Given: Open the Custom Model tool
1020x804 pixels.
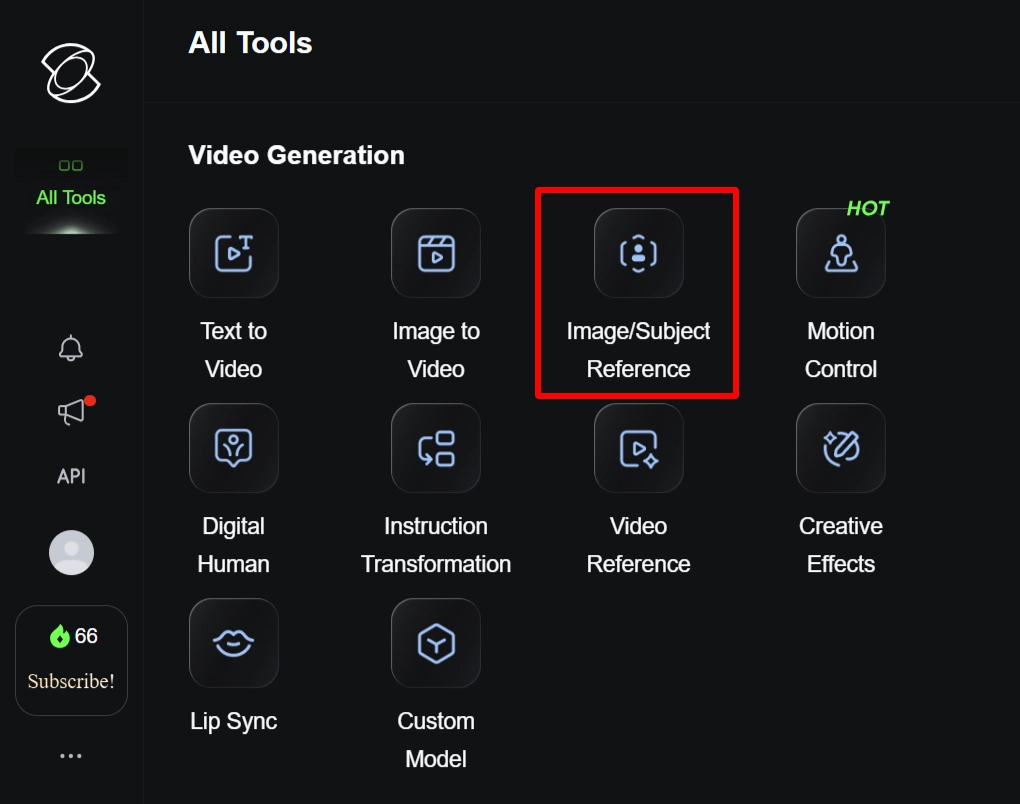Looking at the screenshot, I should coord(436,643).
